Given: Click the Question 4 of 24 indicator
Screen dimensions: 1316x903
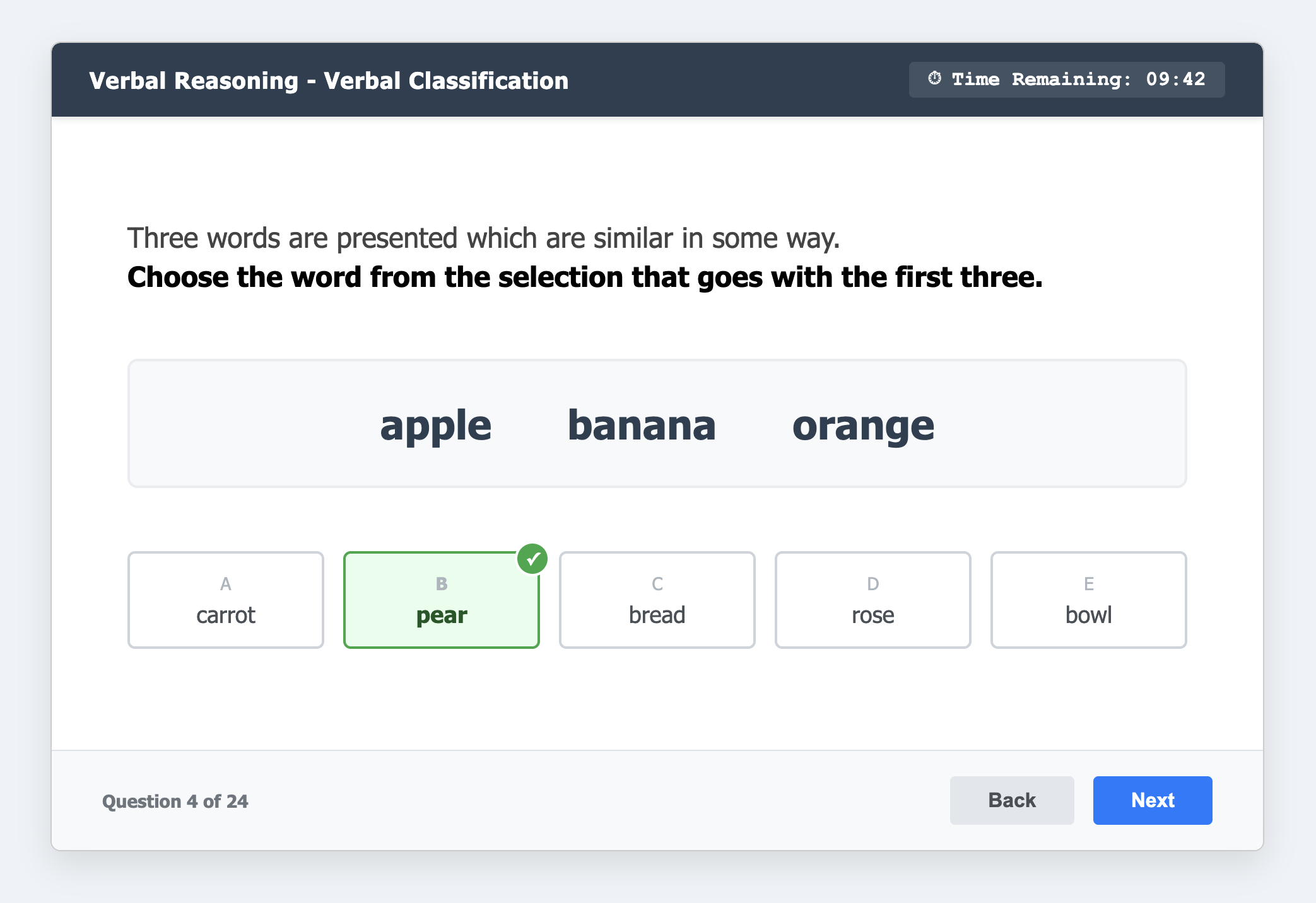Looking at the screenshot, I should [x=175, y=801].
